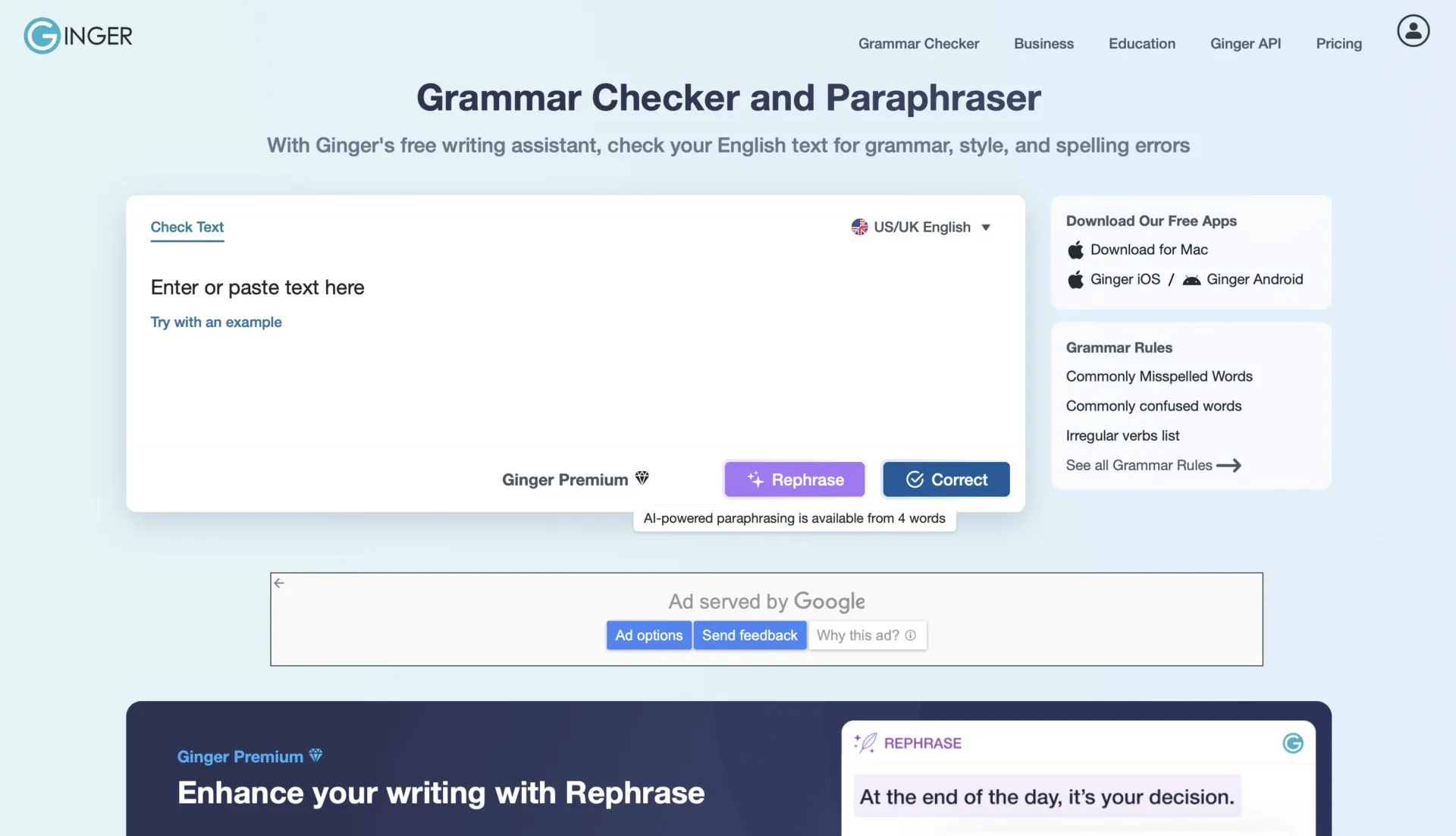The image size is (1456, 836).
Task: Click the arrow after See all Grammar Rules
Action: [1228, 465]
